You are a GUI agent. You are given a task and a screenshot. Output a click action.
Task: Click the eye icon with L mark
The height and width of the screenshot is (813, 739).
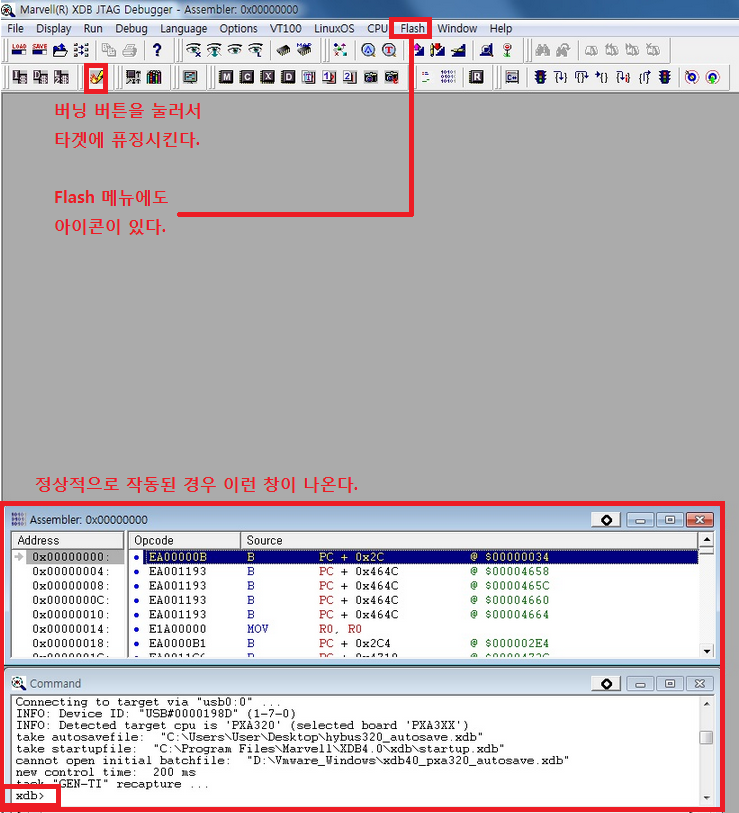click(256, 50)
